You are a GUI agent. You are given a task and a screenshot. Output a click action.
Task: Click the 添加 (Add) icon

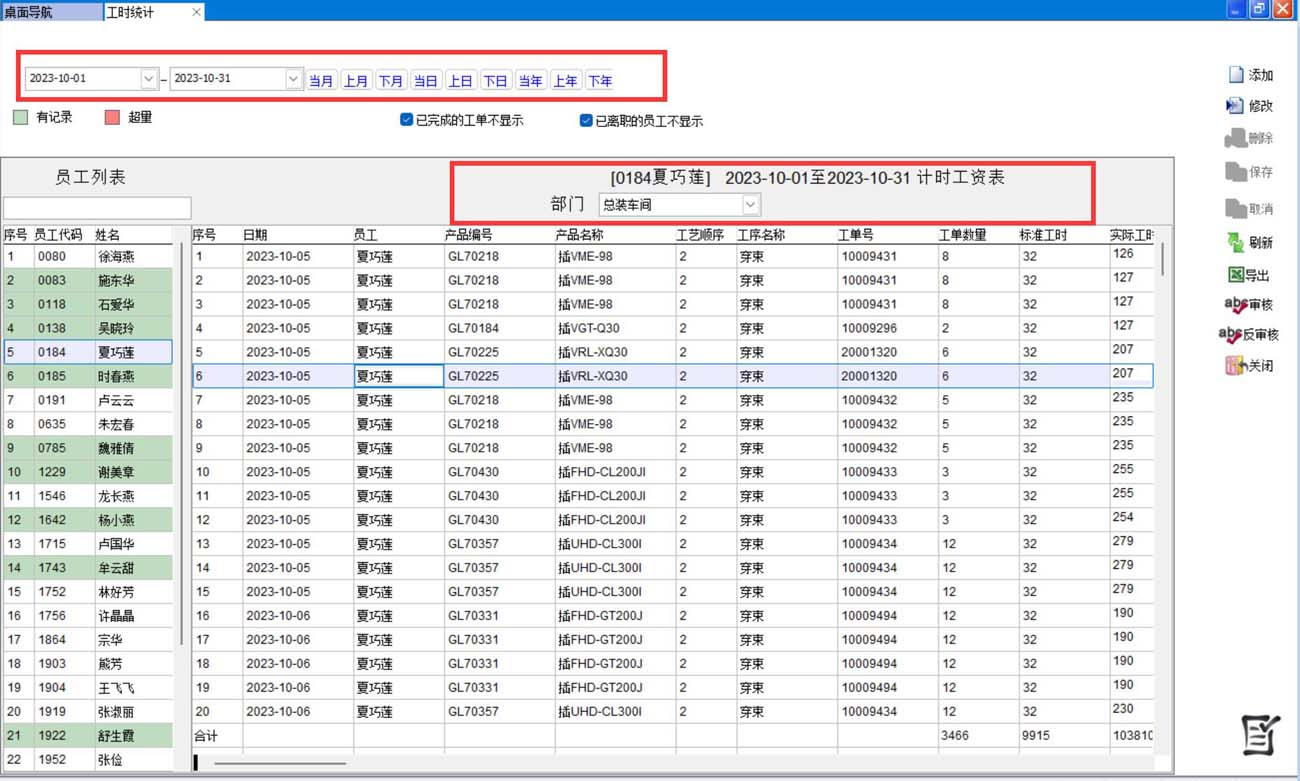(1236, 75)
